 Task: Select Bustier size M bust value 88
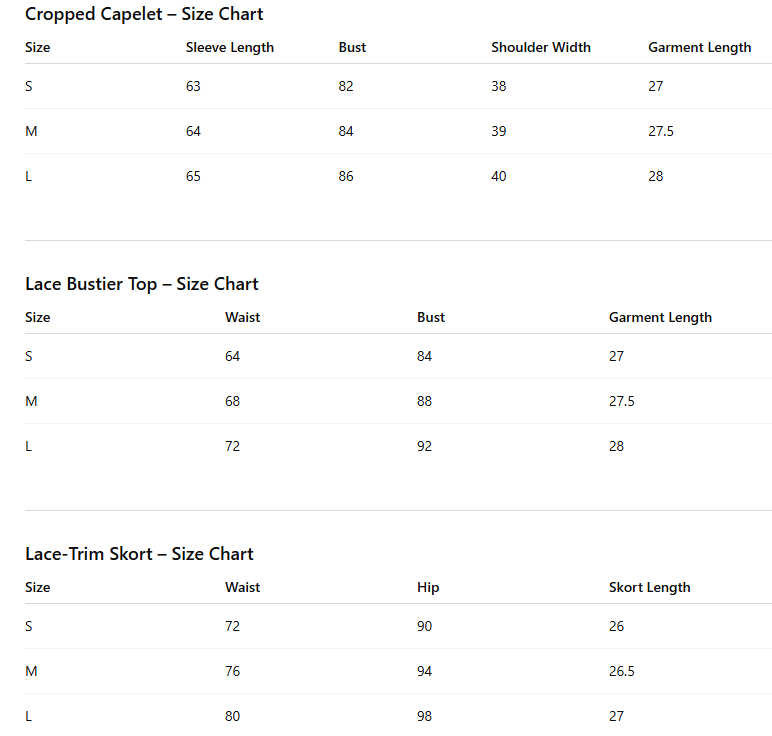click(424, 401)
